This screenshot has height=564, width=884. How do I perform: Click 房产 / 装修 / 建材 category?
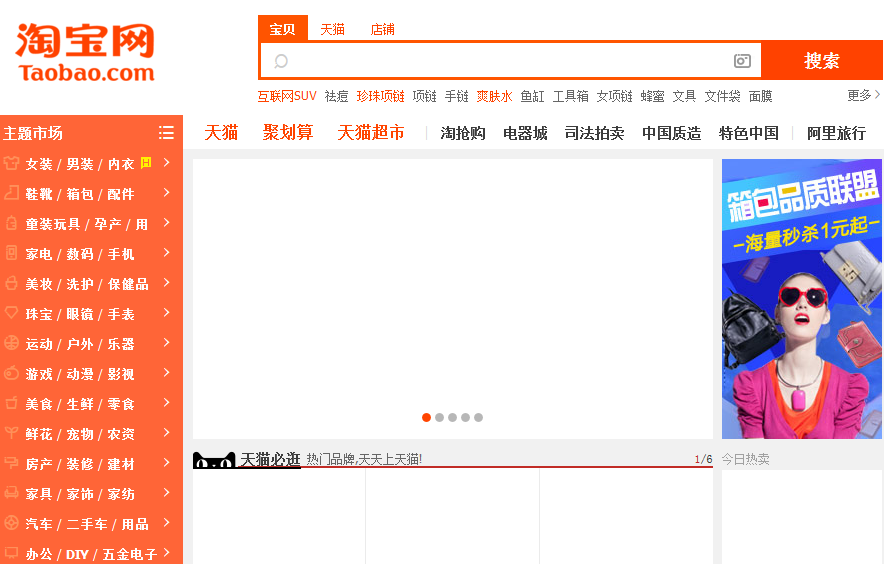(80, 464)
